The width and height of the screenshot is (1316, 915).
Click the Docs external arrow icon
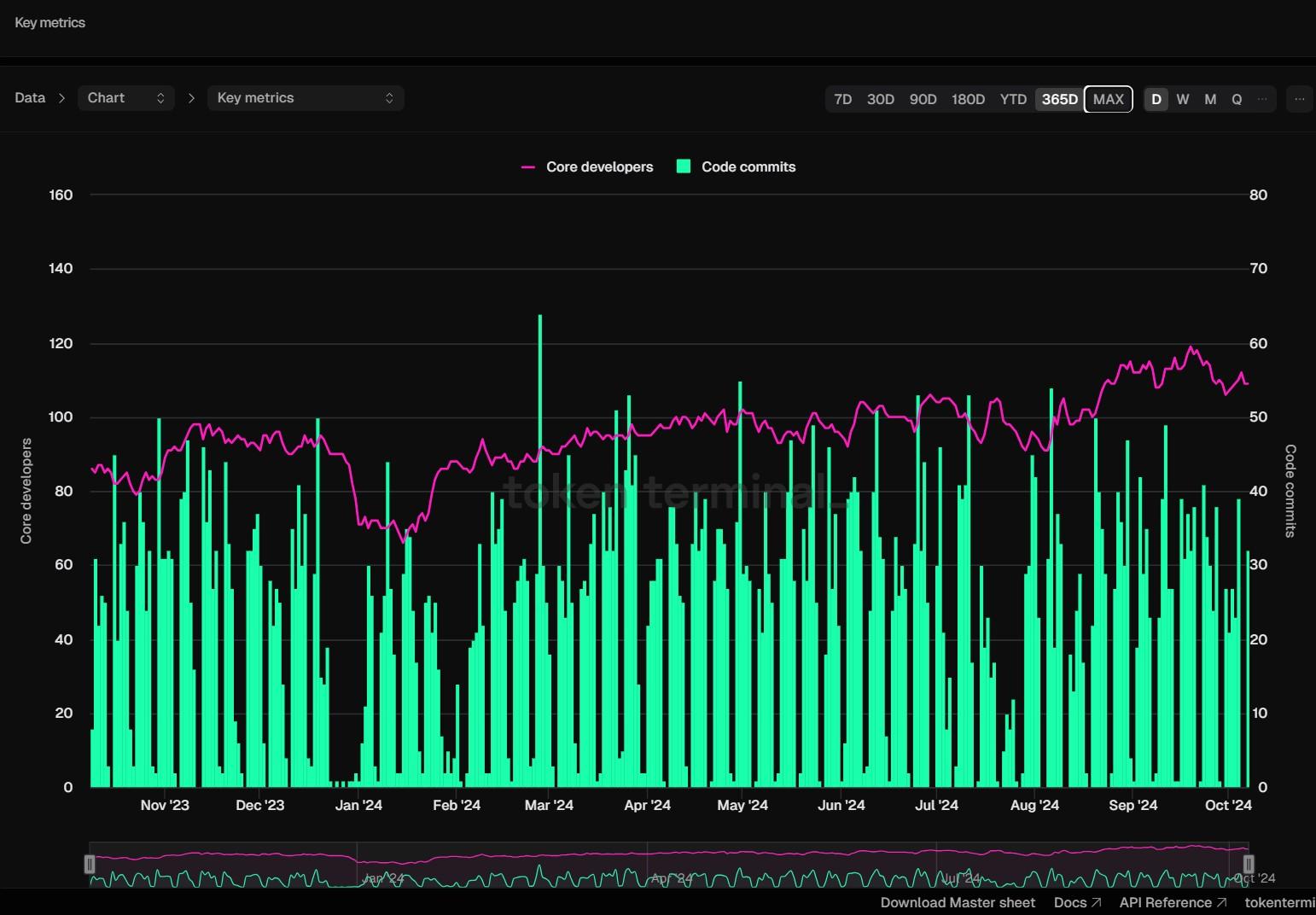(1097, 902)
